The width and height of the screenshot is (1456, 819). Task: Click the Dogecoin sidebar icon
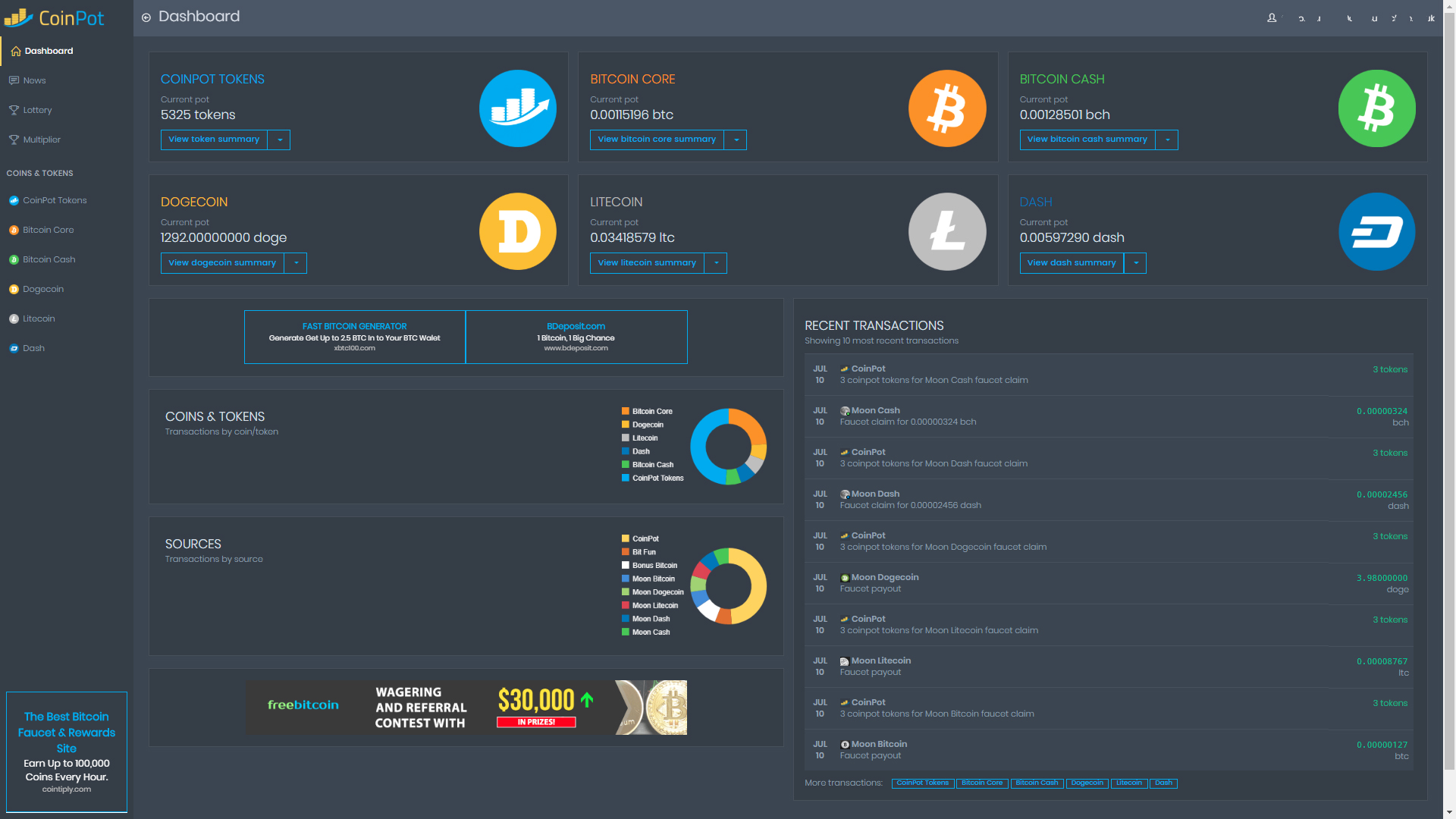click(14, 289)
